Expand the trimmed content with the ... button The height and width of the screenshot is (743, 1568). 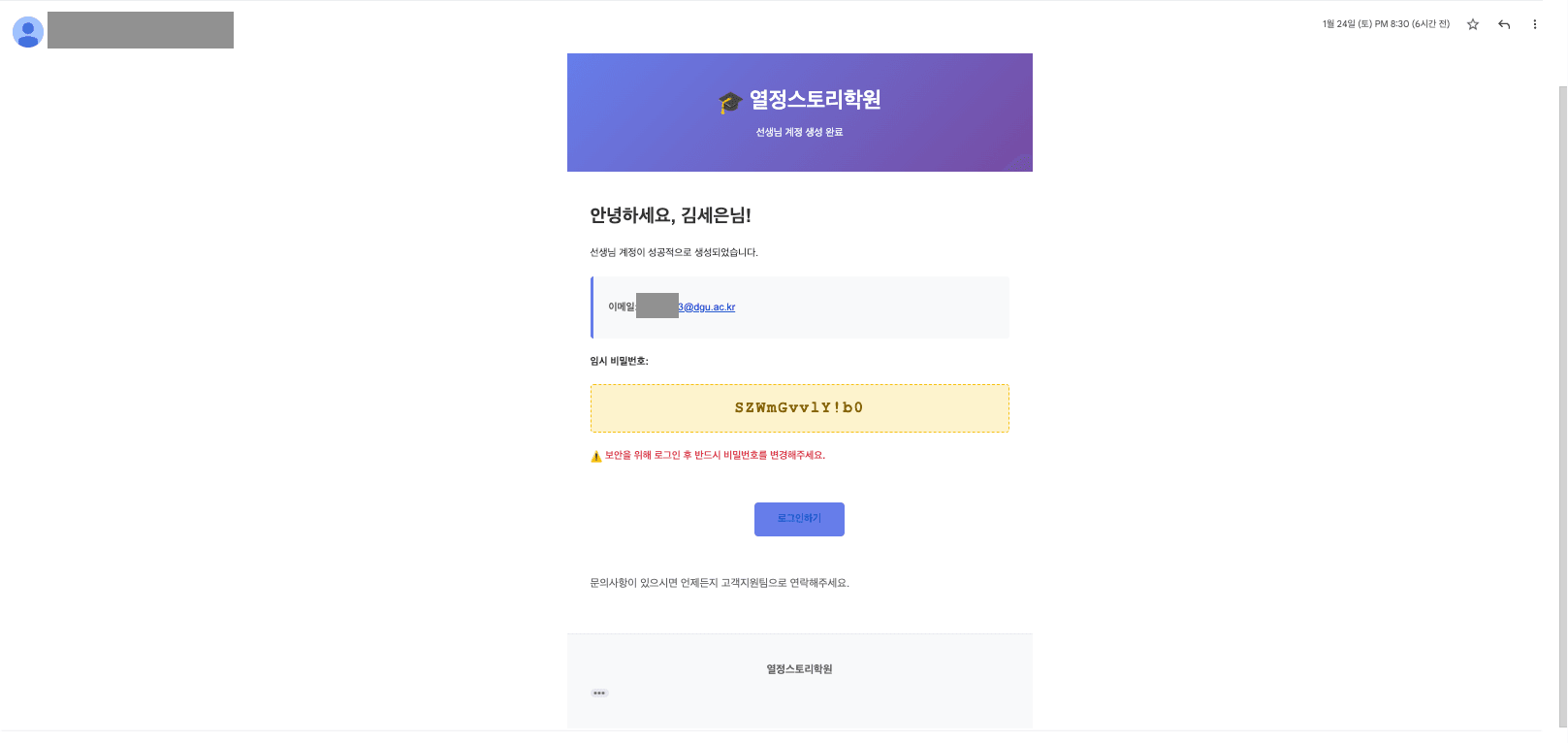599,693
